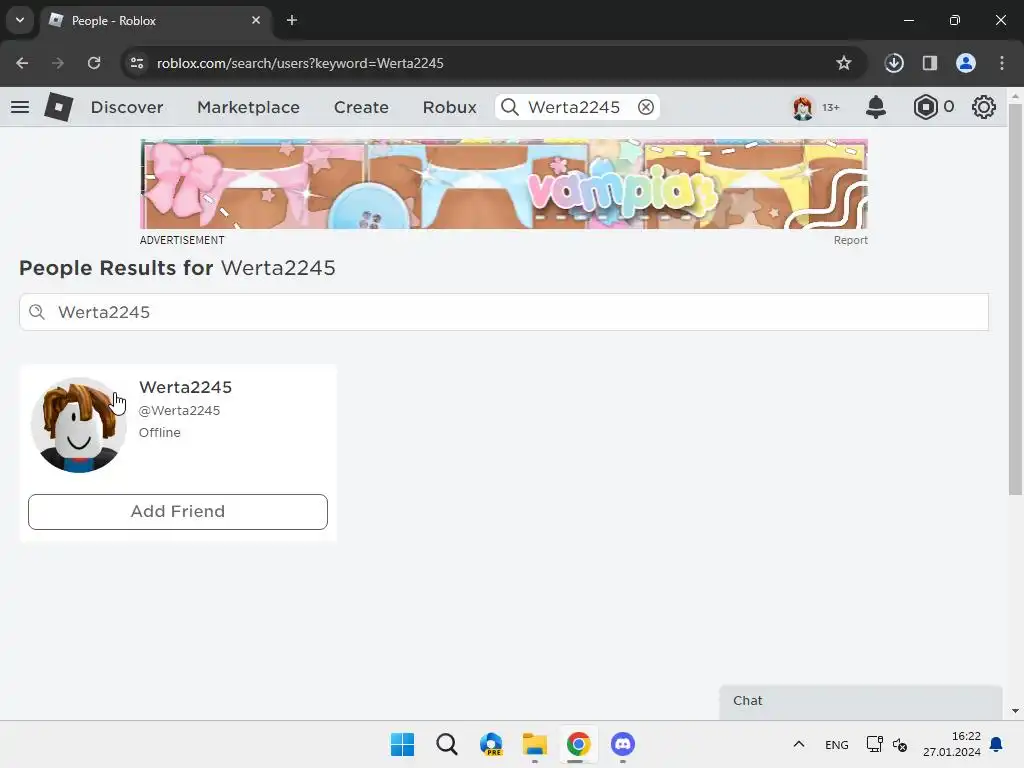
Task: Open the Roblox settings gear
Action: 983,107
